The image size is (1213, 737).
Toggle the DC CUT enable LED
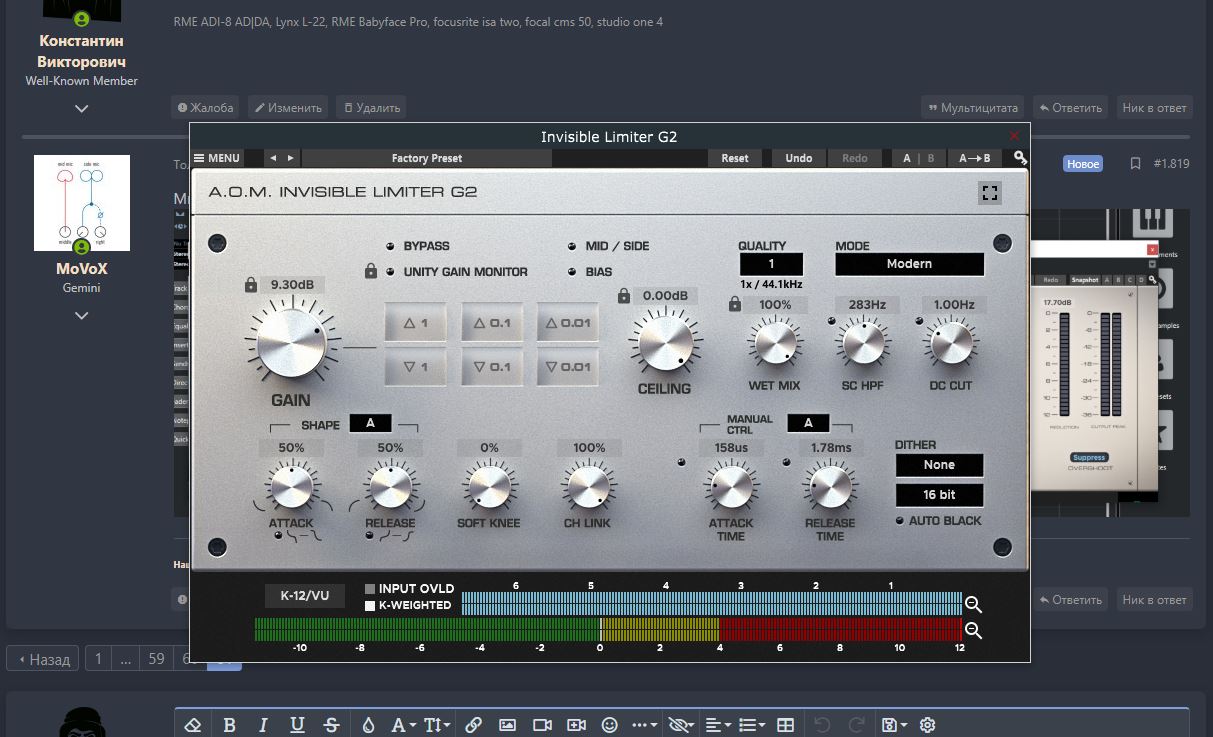(x=919, y=321)
